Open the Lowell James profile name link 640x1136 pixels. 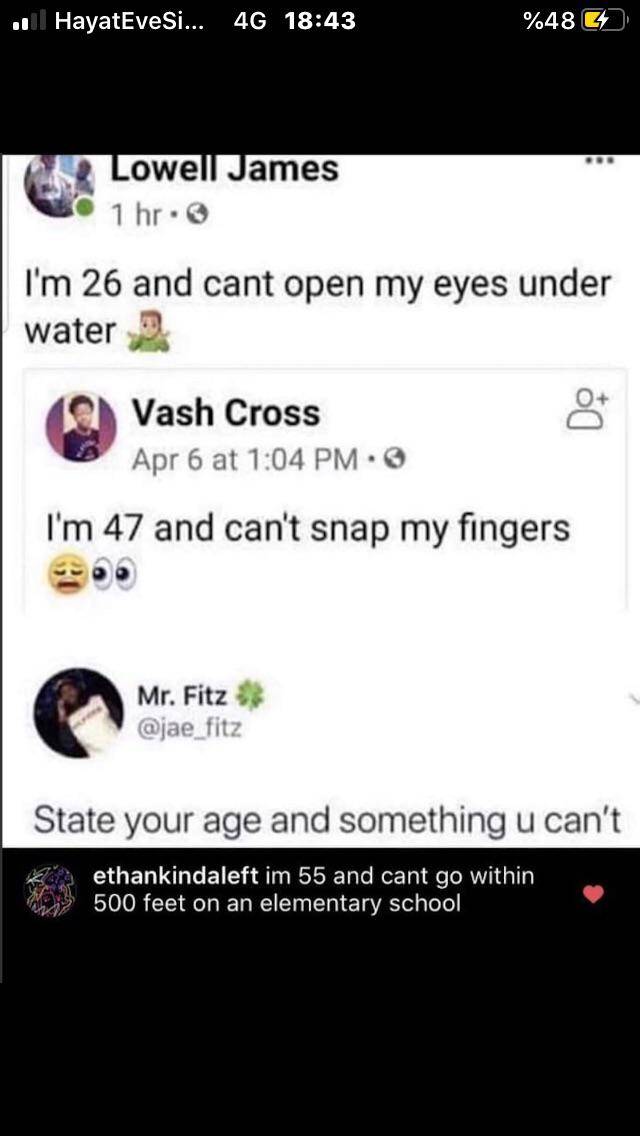(x=223, y=169)
